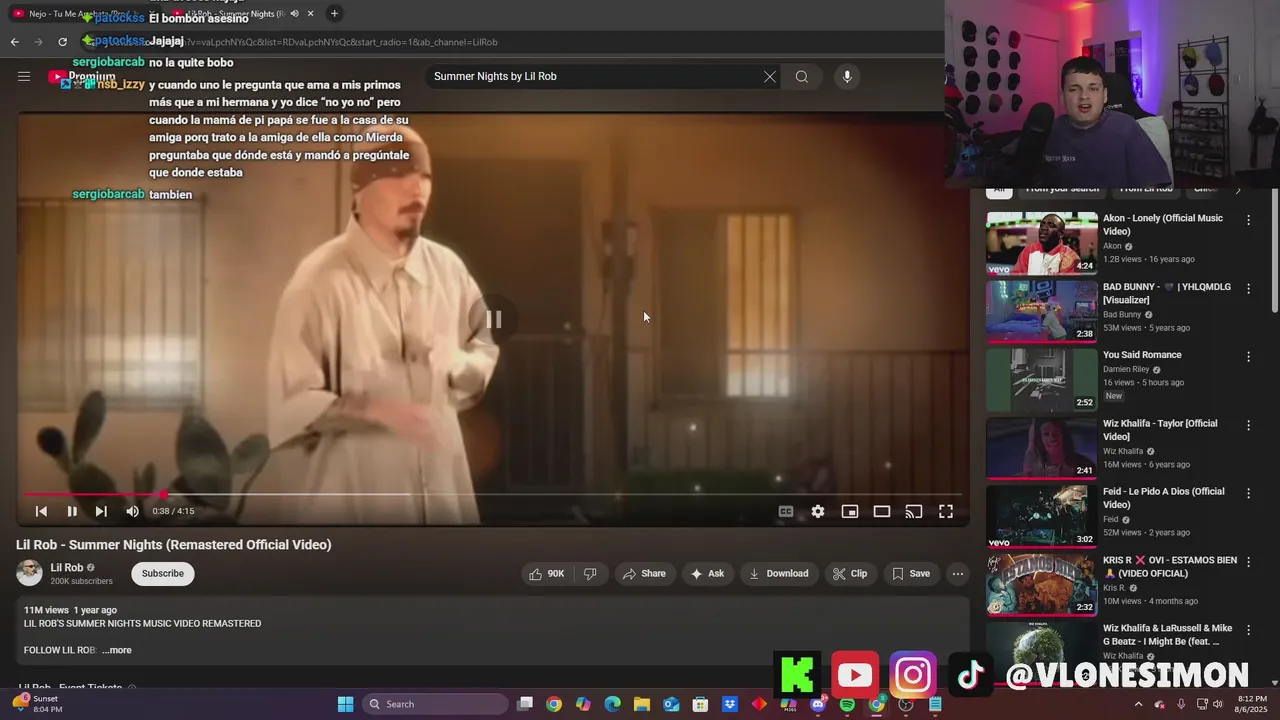Mute the tab using its speaker icon
Viewport: 1280px width, 720px height.
(294, 13)
